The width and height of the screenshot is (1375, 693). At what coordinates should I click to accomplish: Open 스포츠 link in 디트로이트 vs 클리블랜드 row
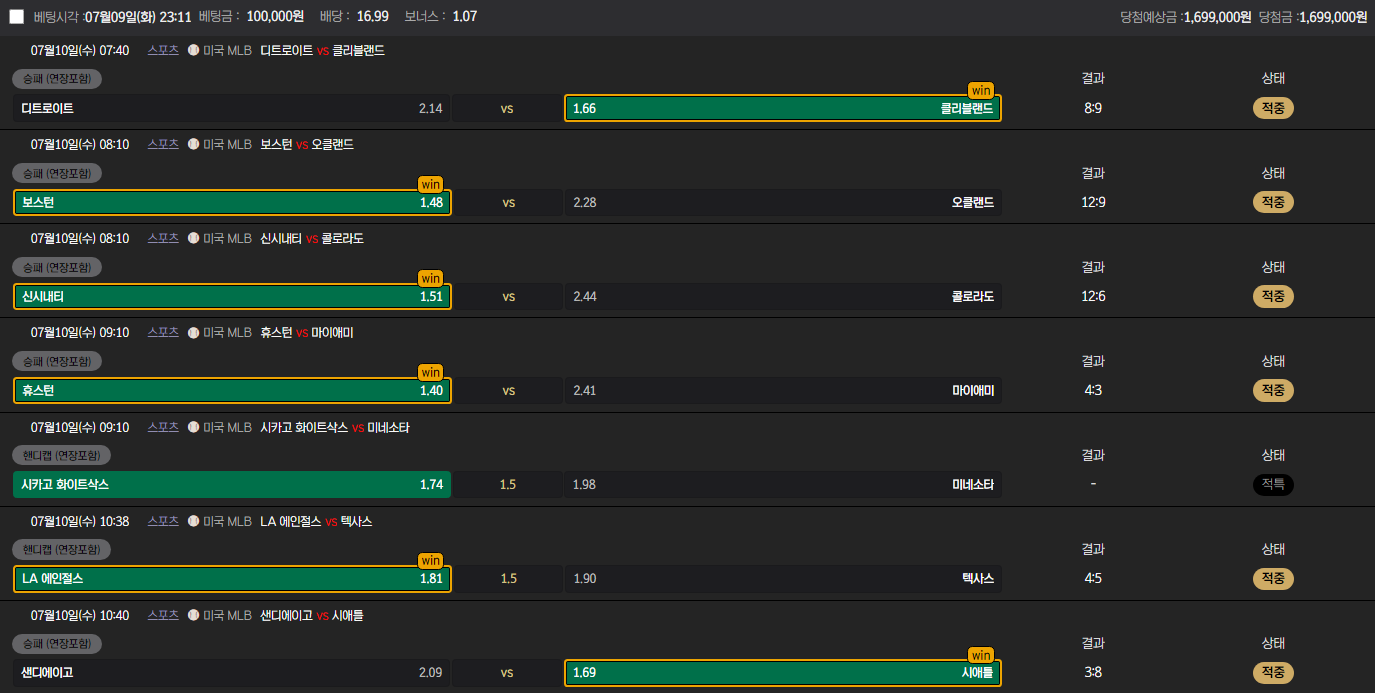pos(163,50)
